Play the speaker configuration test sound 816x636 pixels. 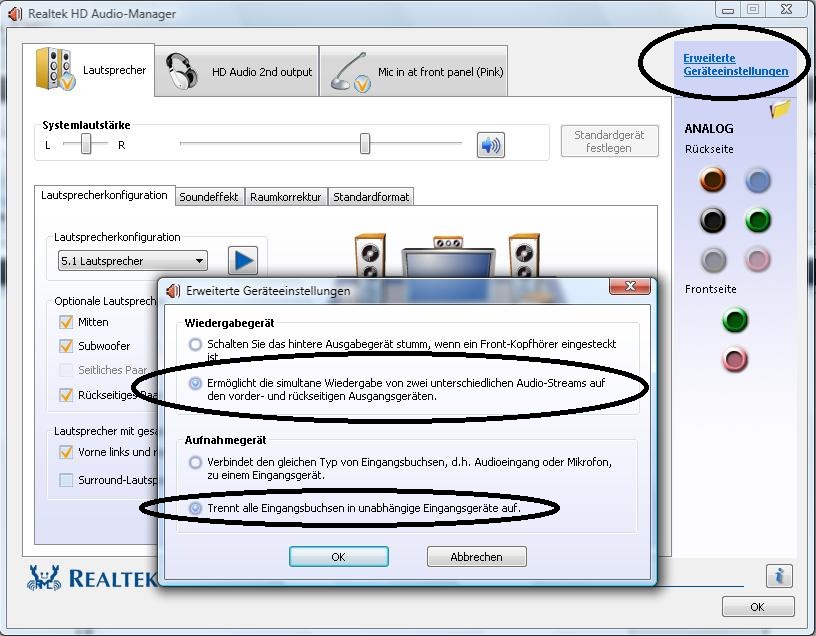[243, 260]
